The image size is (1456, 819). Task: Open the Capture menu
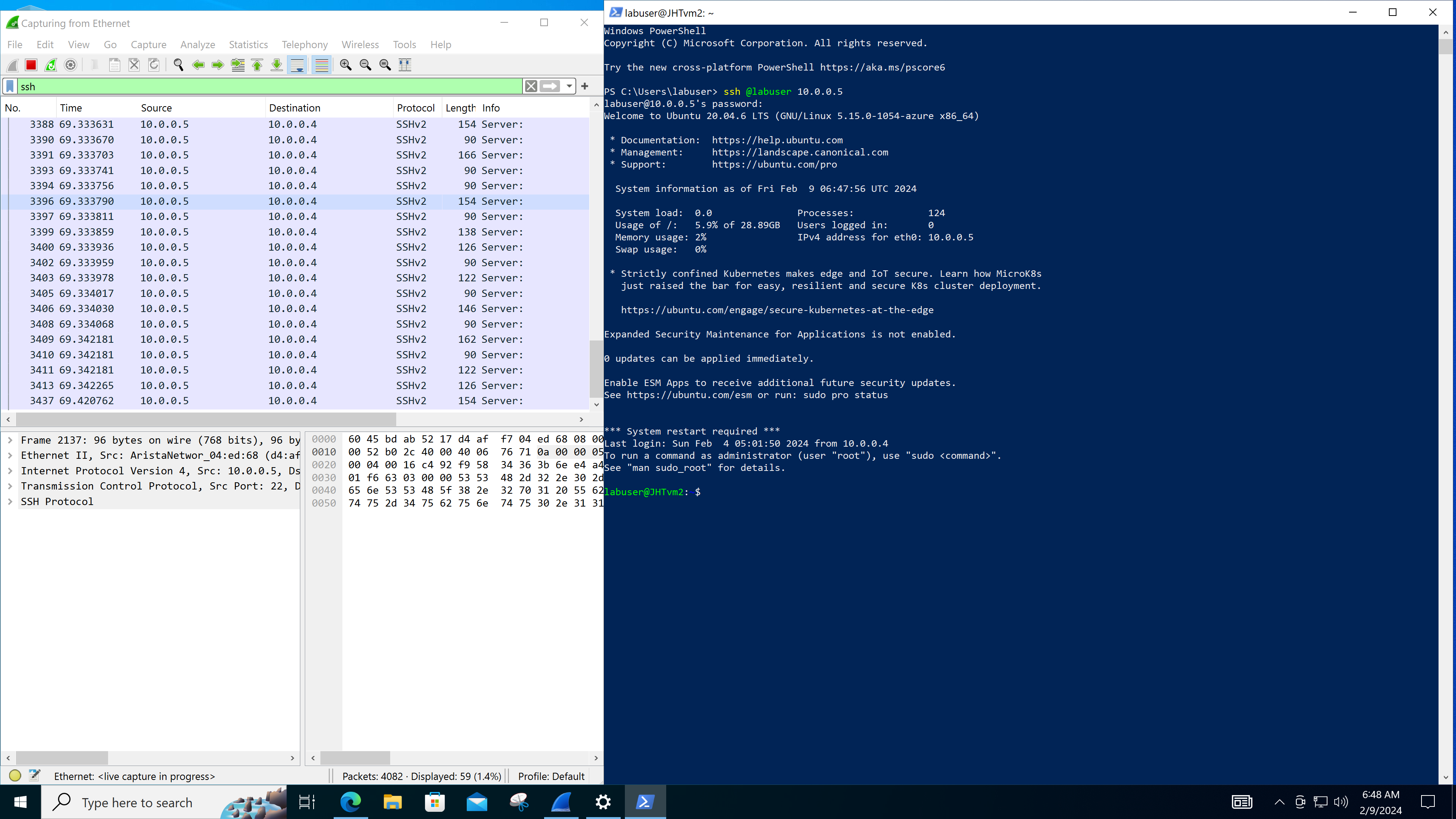pyautogui.click(x=148, y=45)
